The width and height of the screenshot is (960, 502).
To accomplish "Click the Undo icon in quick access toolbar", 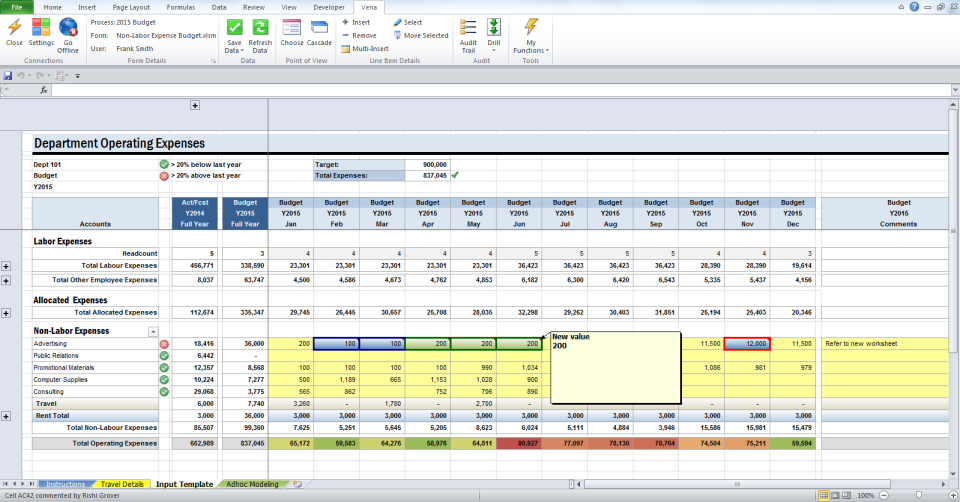I will [x=21, y=76].
